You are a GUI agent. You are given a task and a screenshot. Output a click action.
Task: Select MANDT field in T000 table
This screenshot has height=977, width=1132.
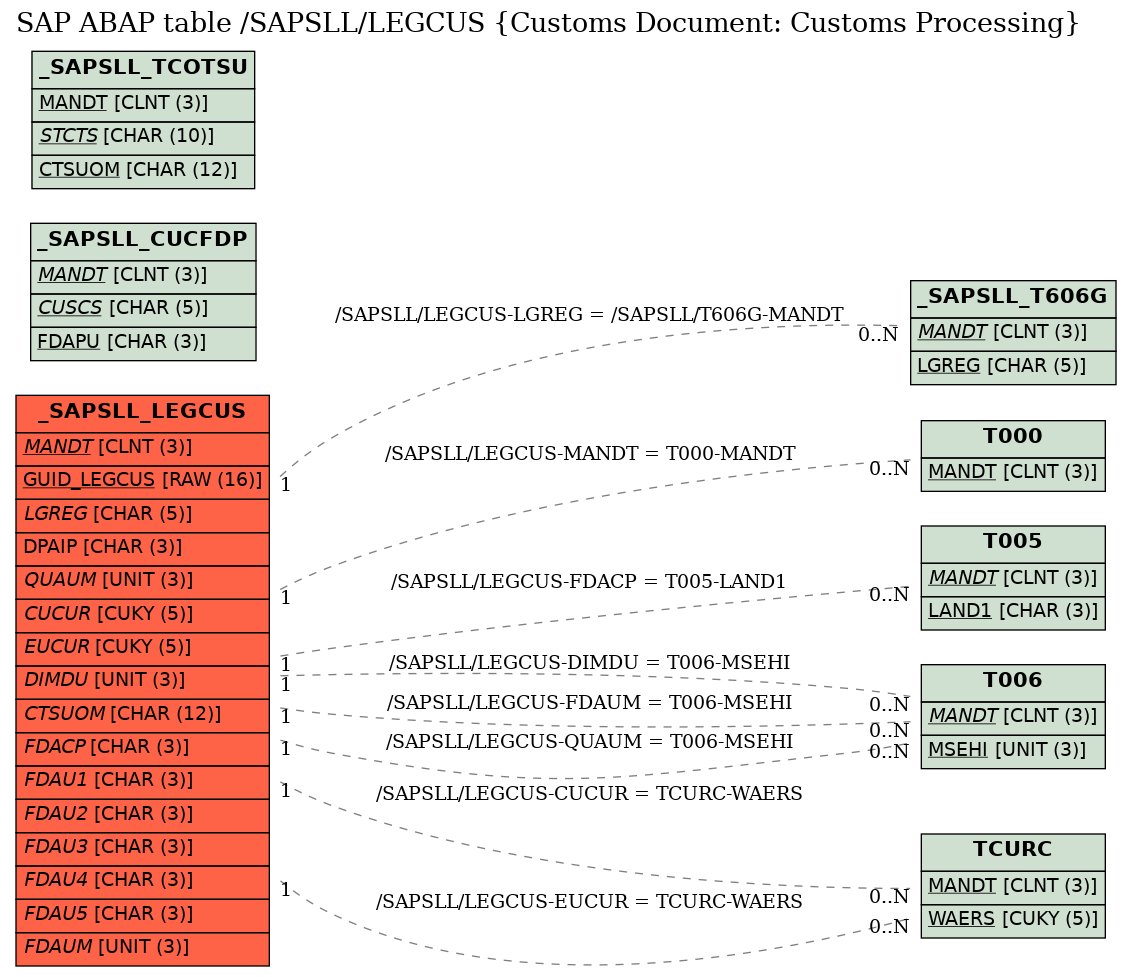point(1013,474)
